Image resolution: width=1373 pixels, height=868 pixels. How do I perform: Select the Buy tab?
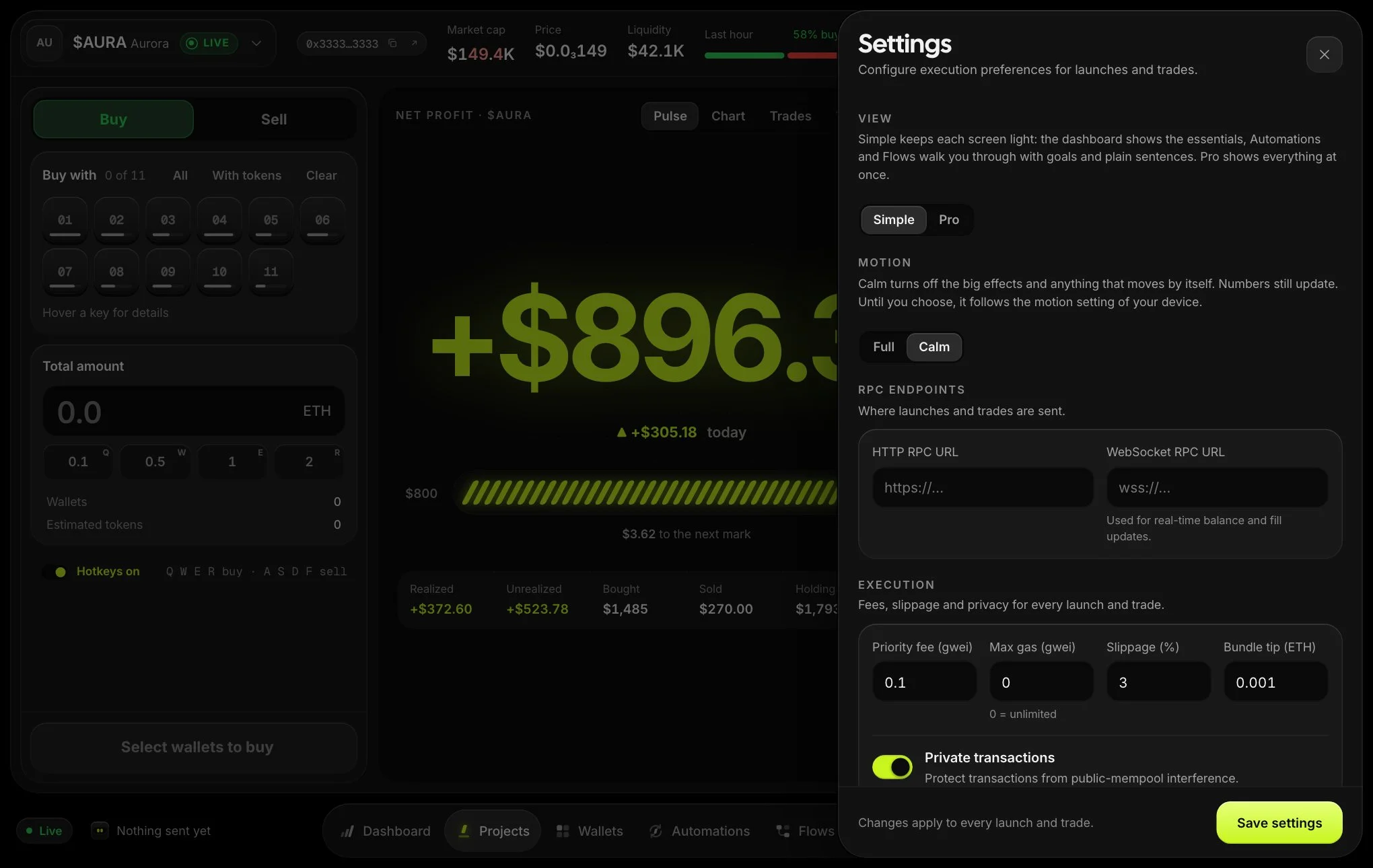point(113,119)
